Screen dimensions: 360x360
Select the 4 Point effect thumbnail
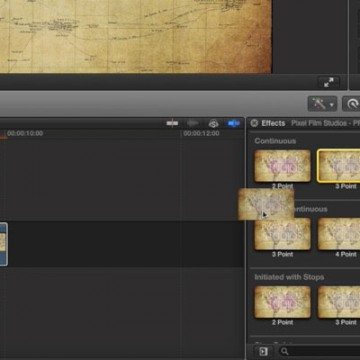(x=339, y=234)
